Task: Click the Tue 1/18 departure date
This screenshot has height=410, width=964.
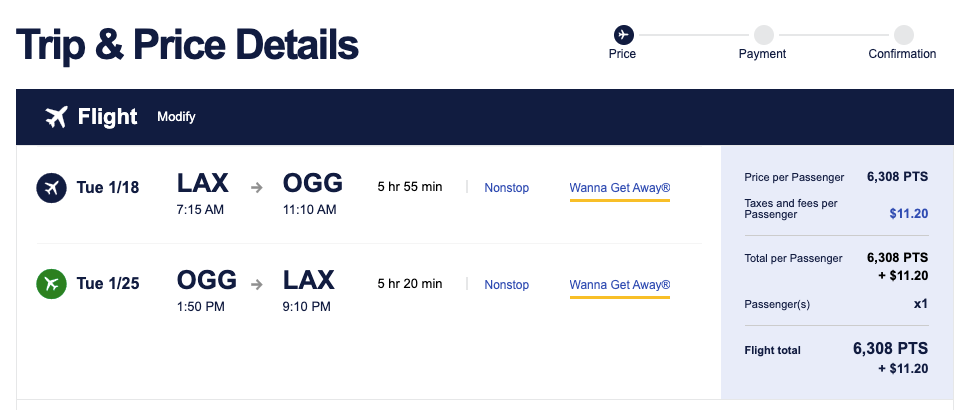Action: [108, 187]
